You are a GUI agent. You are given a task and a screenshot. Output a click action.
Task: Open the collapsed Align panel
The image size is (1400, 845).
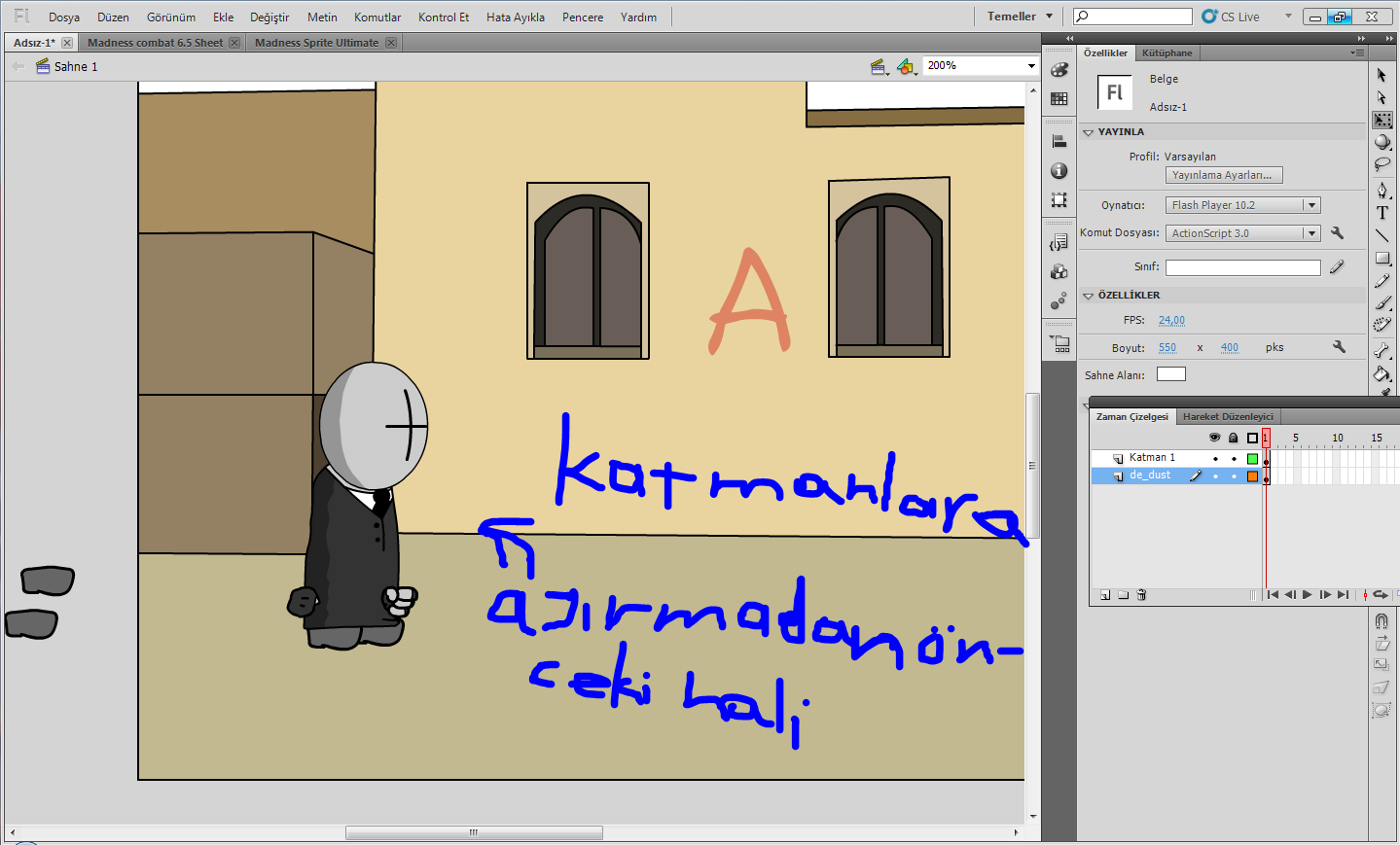pyautogui.click(x=1059, y=141)
